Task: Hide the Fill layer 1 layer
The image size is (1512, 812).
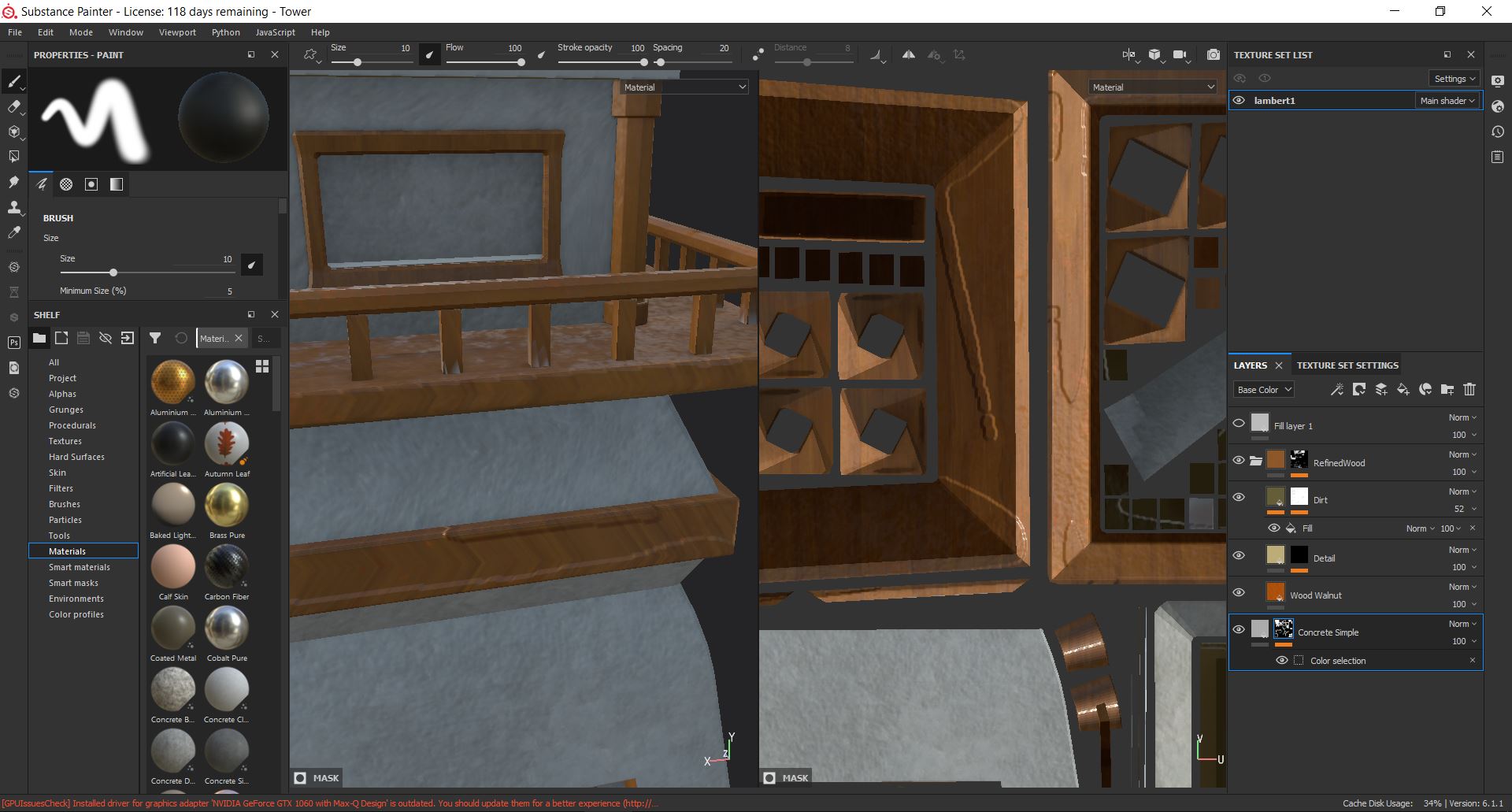Action: point(1239,424)
